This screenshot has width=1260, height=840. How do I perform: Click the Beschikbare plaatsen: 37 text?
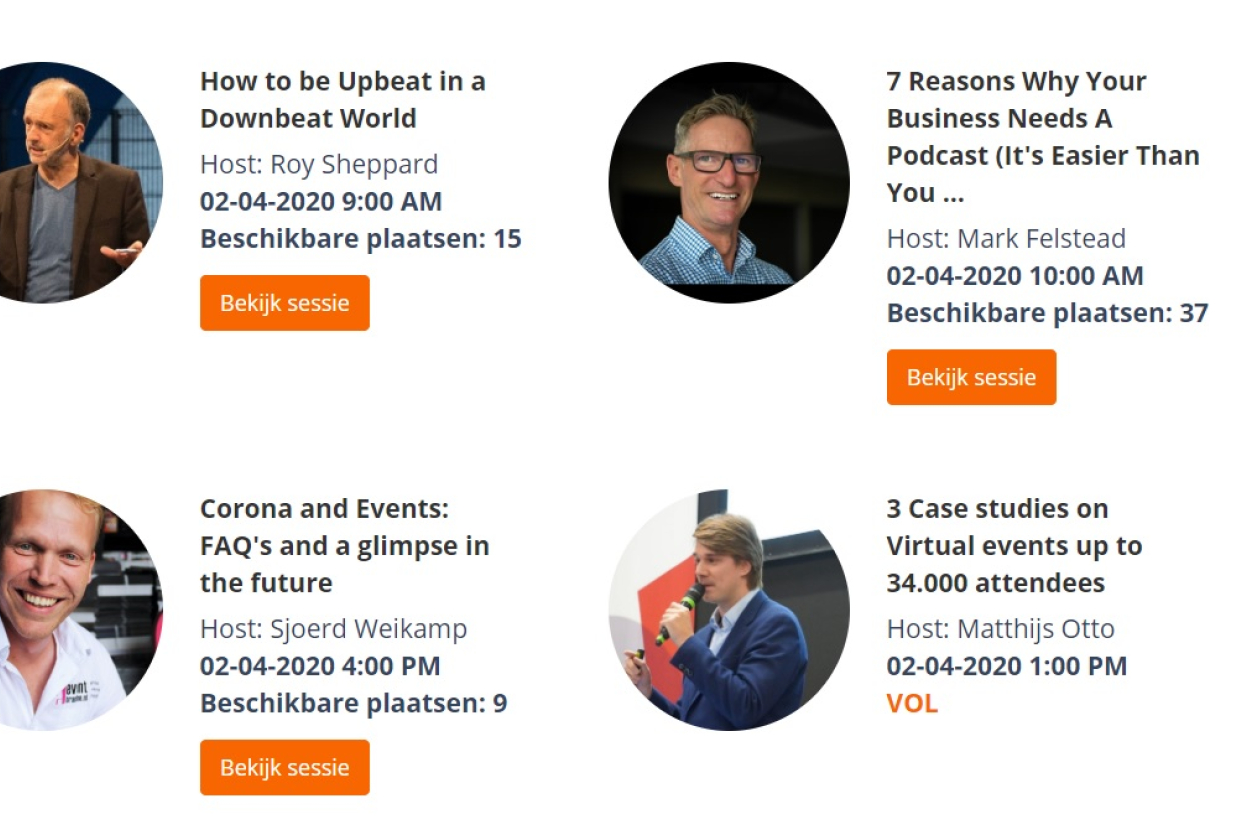[1048, 313]
